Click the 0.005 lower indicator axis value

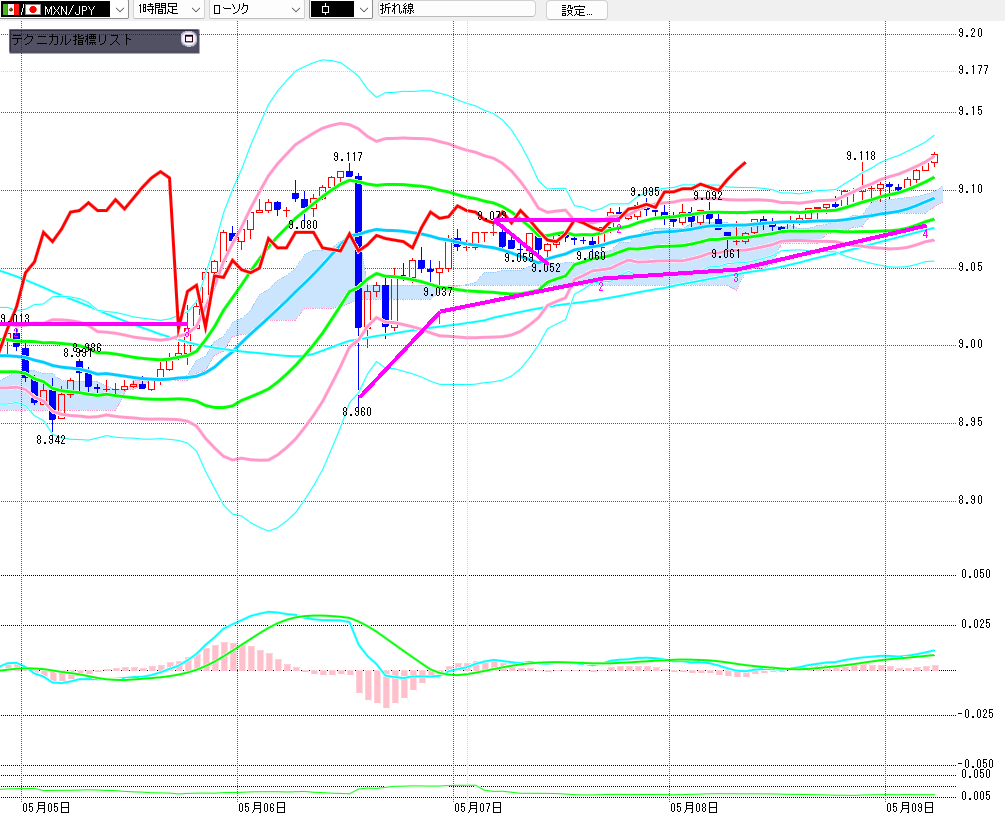(976, 796)
